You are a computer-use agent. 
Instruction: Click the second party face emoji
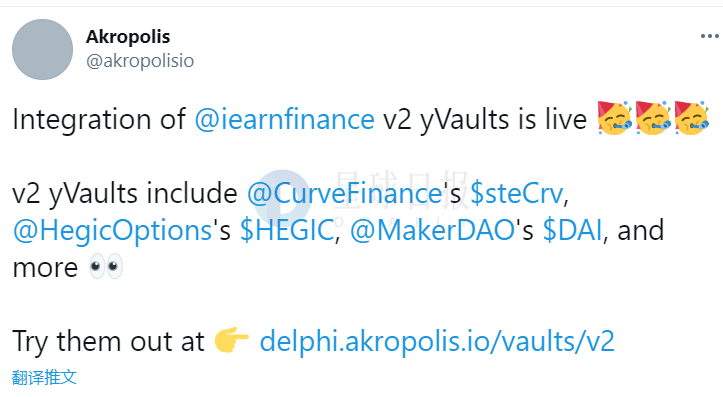(x=653, y=119)
